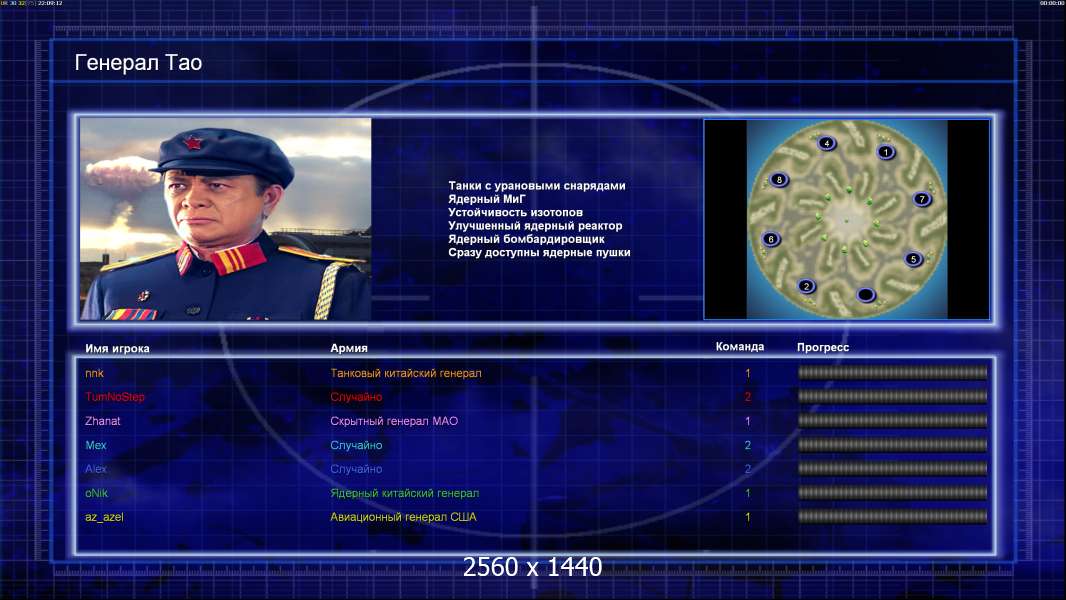Select player name 'Zhanat'
1066x600 pixels.
103,421
